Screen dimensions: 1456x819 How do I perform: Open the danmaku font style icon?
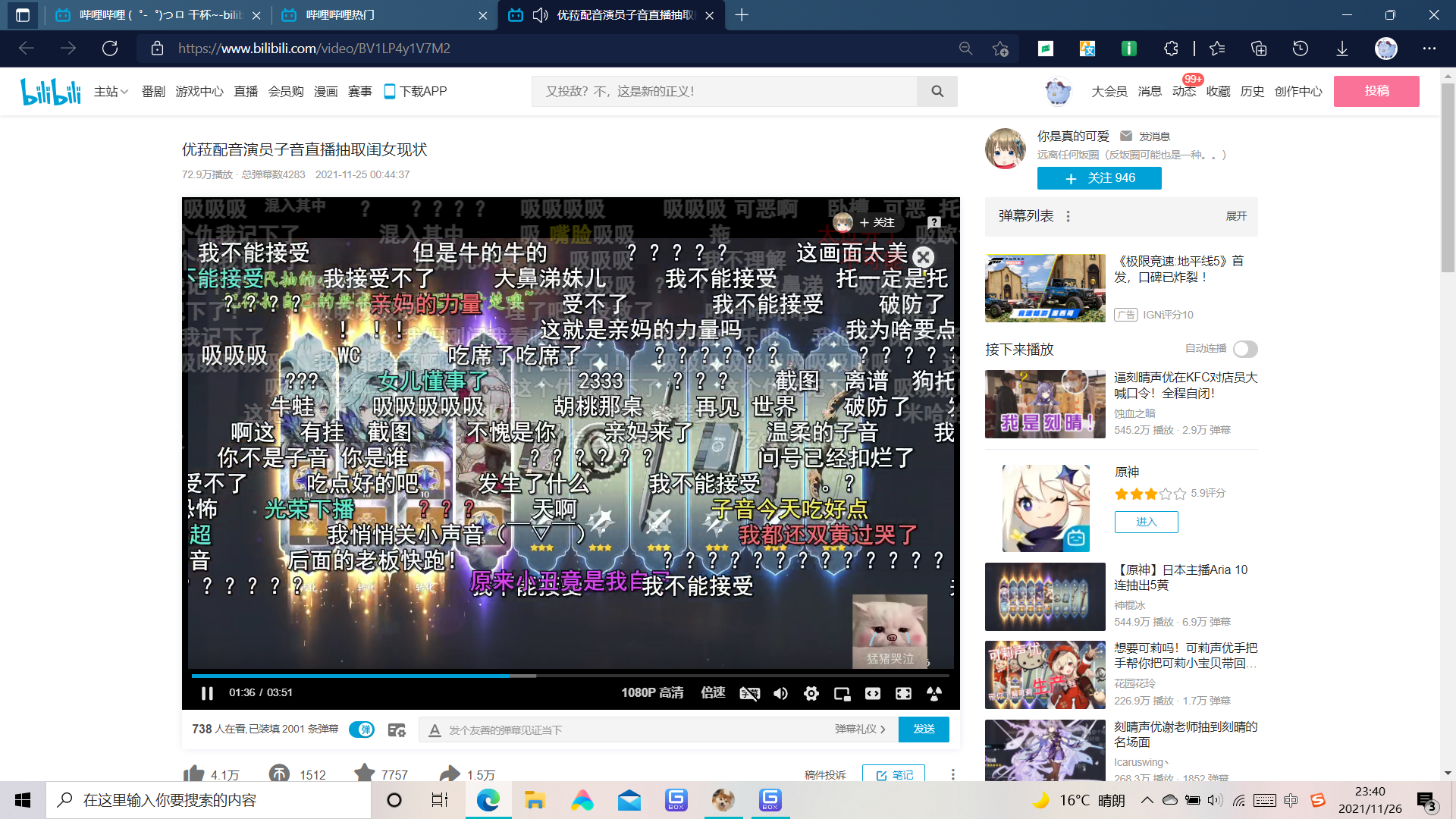tap(435, 730)
